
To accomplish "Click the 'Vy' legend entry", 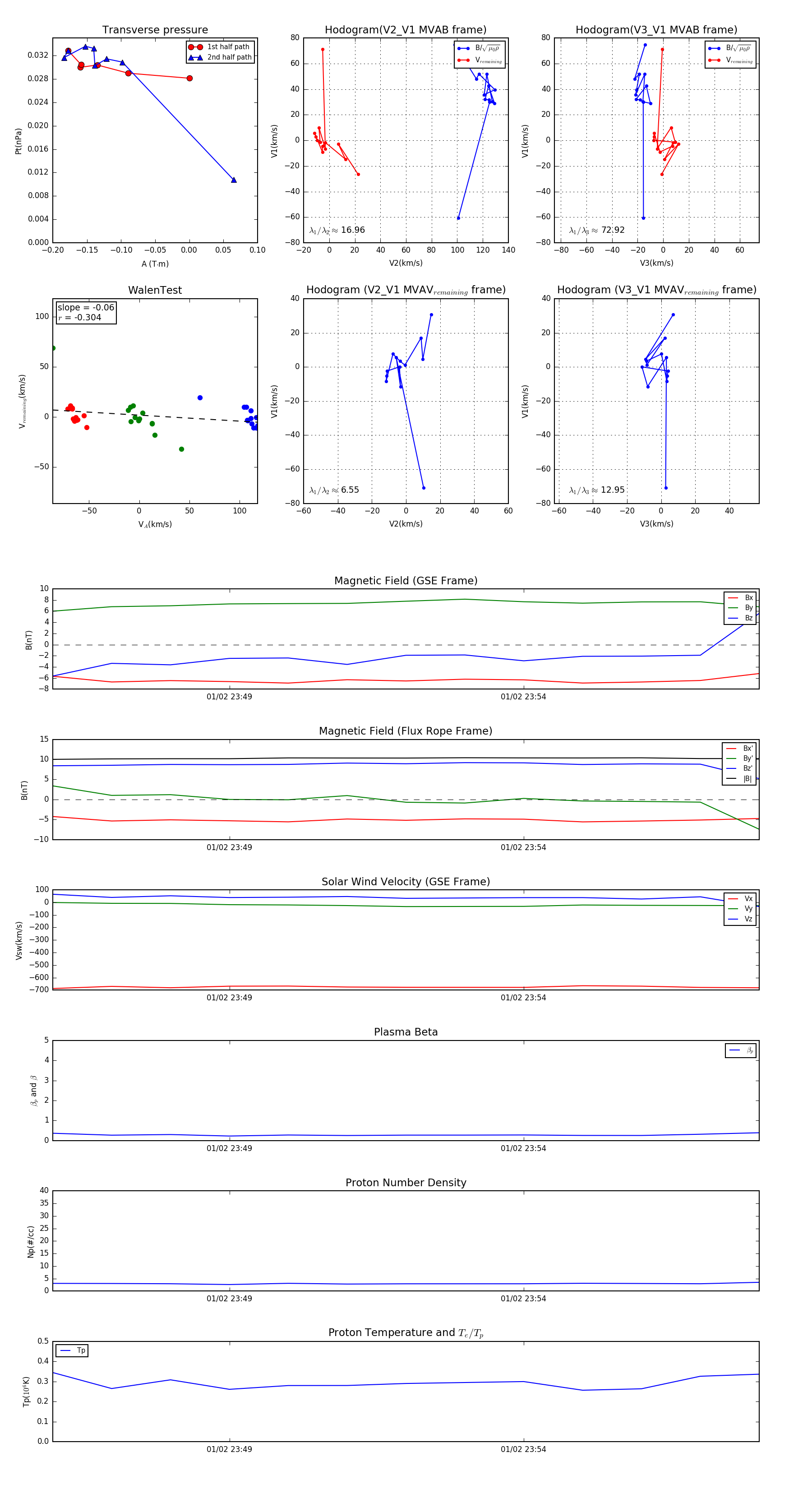I will pos(740,909).
